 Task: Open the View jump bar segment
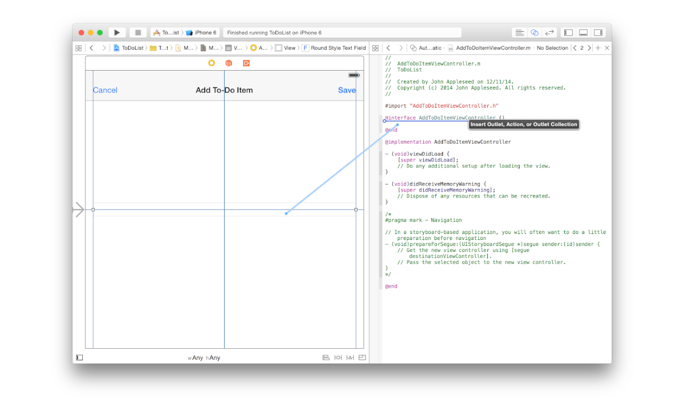[x=285, y=48]
